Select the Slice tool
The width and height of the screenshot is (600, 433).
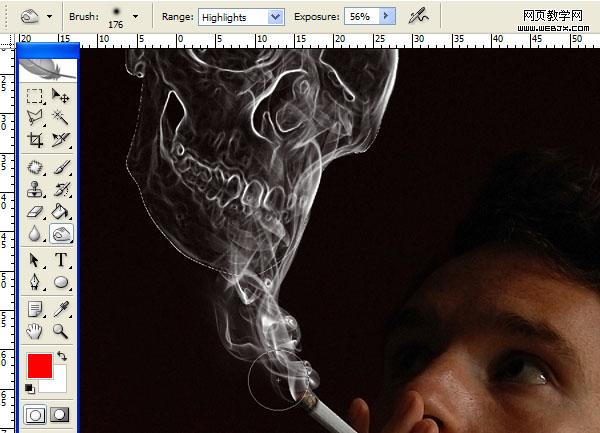pyautogui.click(x=60, y=140)
